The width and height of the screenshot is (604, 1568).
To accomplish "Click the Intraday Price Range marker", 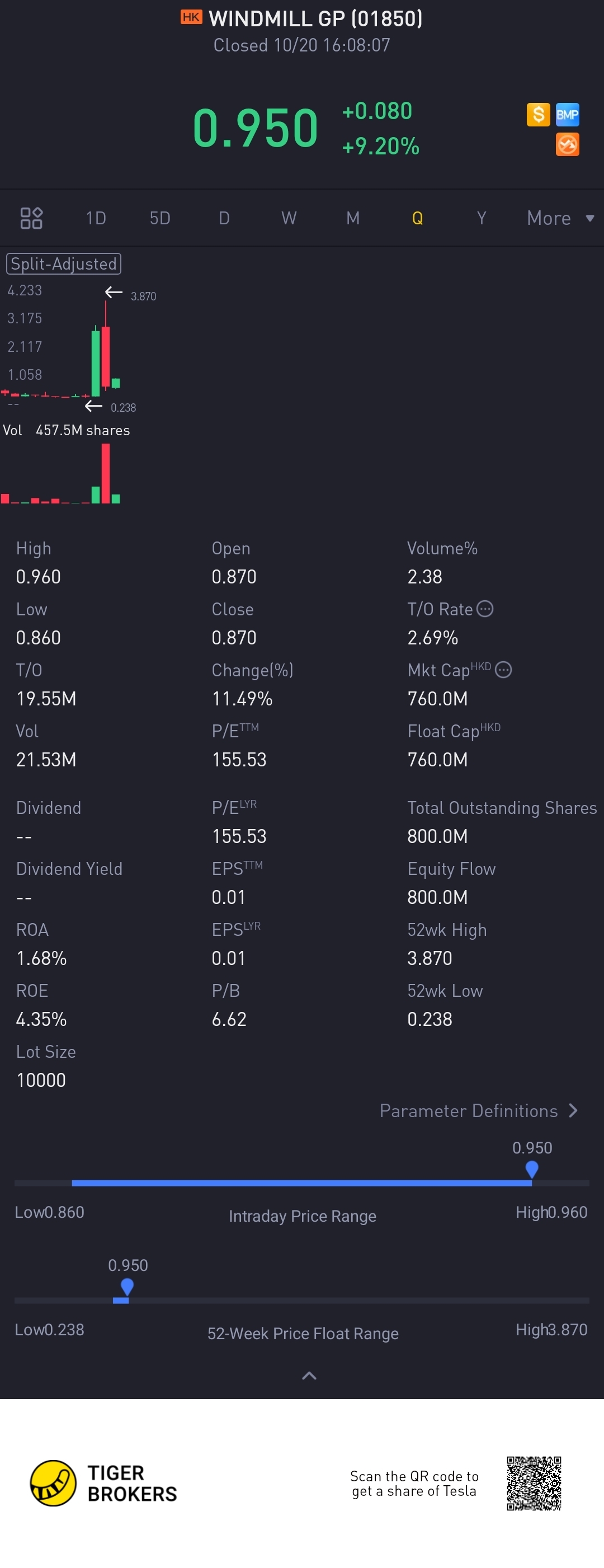I will pos(532,1169).
